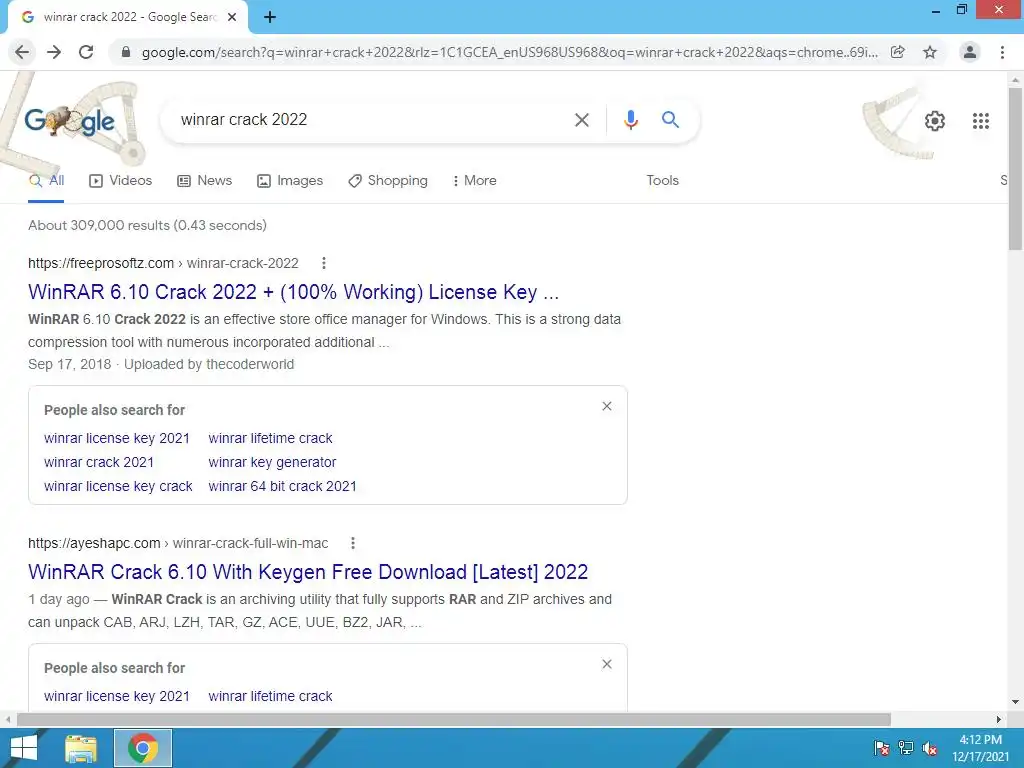Select the All results tab
Image resolution: width=1024 pixels, height=768 pixels.
[x=46, y=181]
